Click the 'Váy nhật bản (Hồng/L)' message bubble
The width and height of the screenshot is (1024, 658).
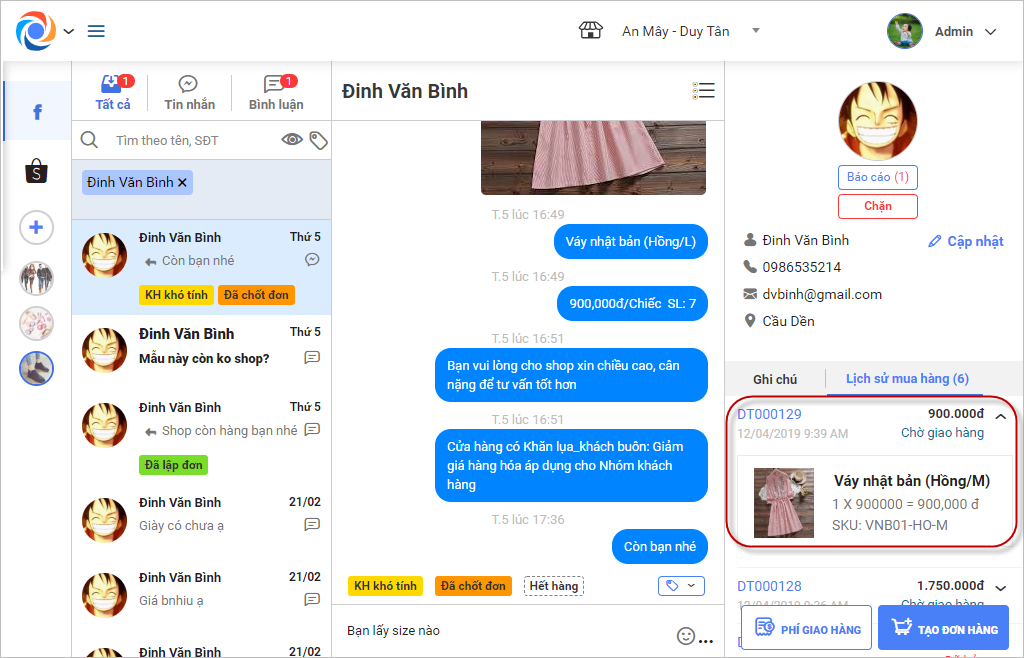[631, 242]
